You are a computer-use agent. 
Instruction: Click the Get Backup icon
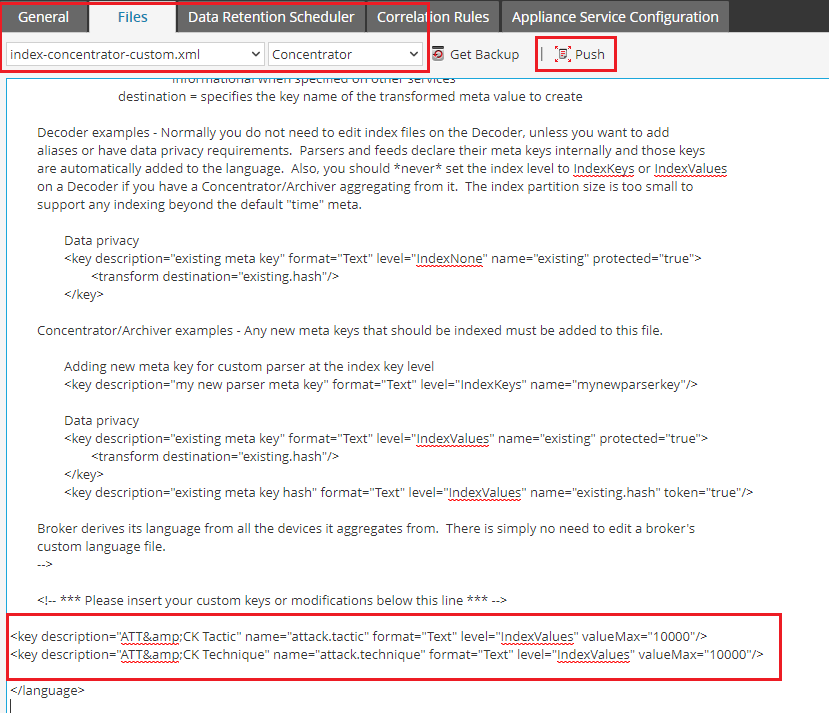(x=438, y=54)
